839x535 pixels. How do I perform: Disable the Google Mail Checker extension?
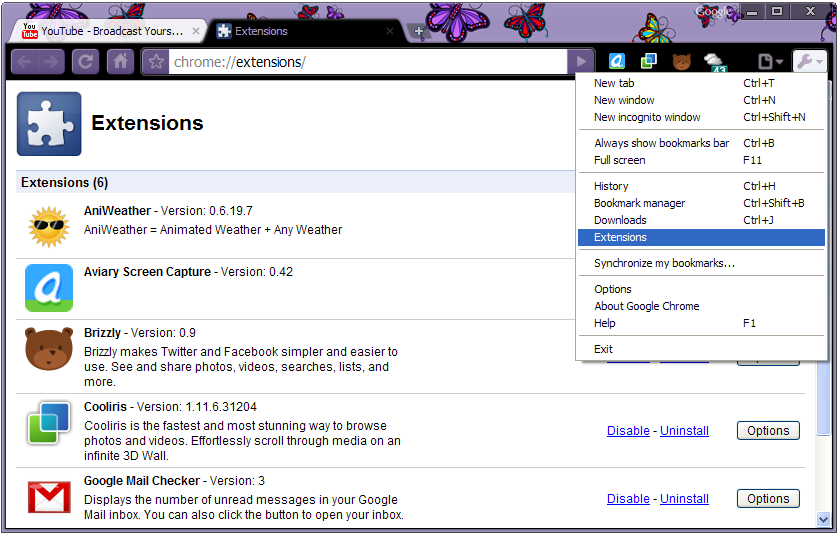point(628,499)
